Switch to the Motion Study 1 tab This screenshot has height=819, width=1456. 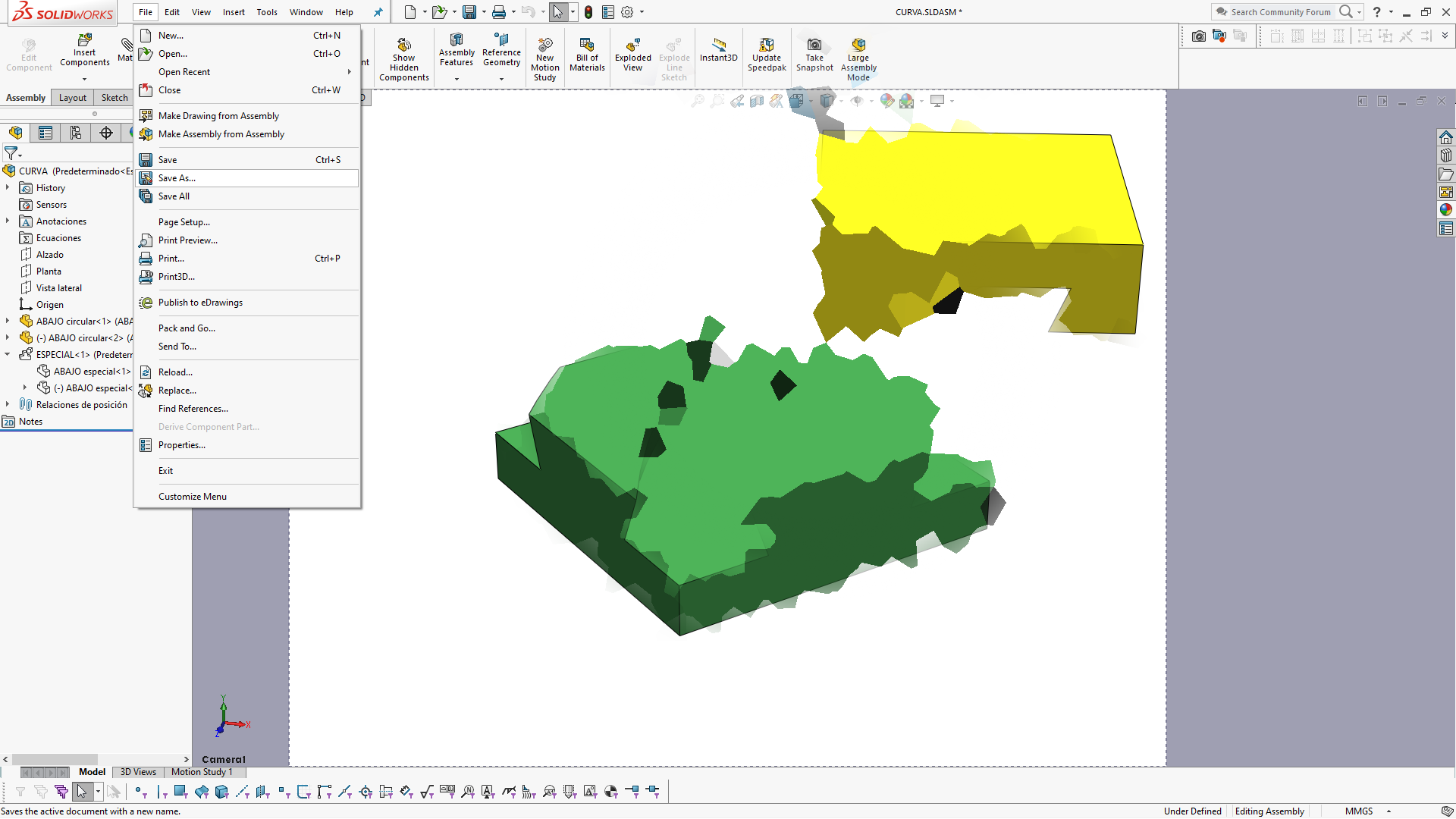click(x=202, y=772)
